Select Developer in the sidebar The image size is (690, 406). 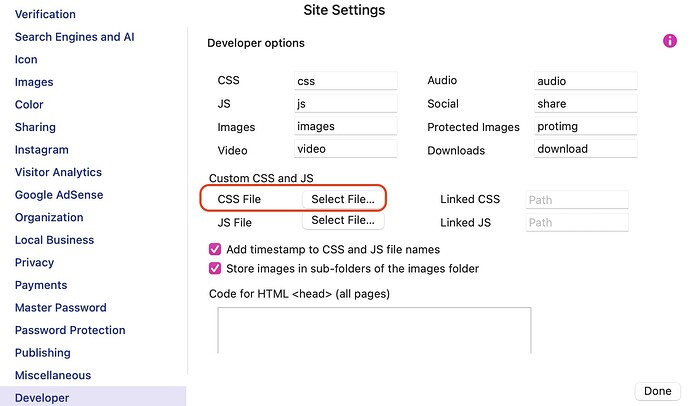[x=93, y=396]
